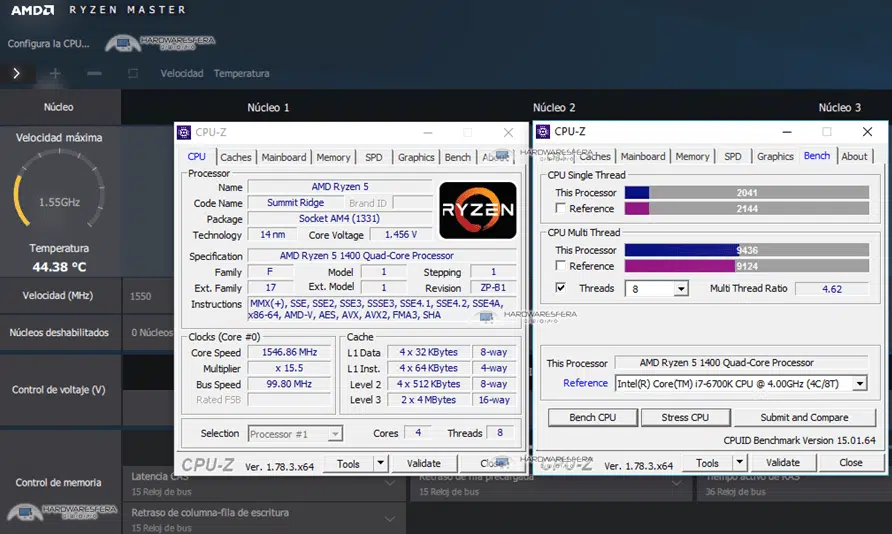892x534 pixels.
Task: Click the Núcleo 2 column header
Action: tap(554, 107)
